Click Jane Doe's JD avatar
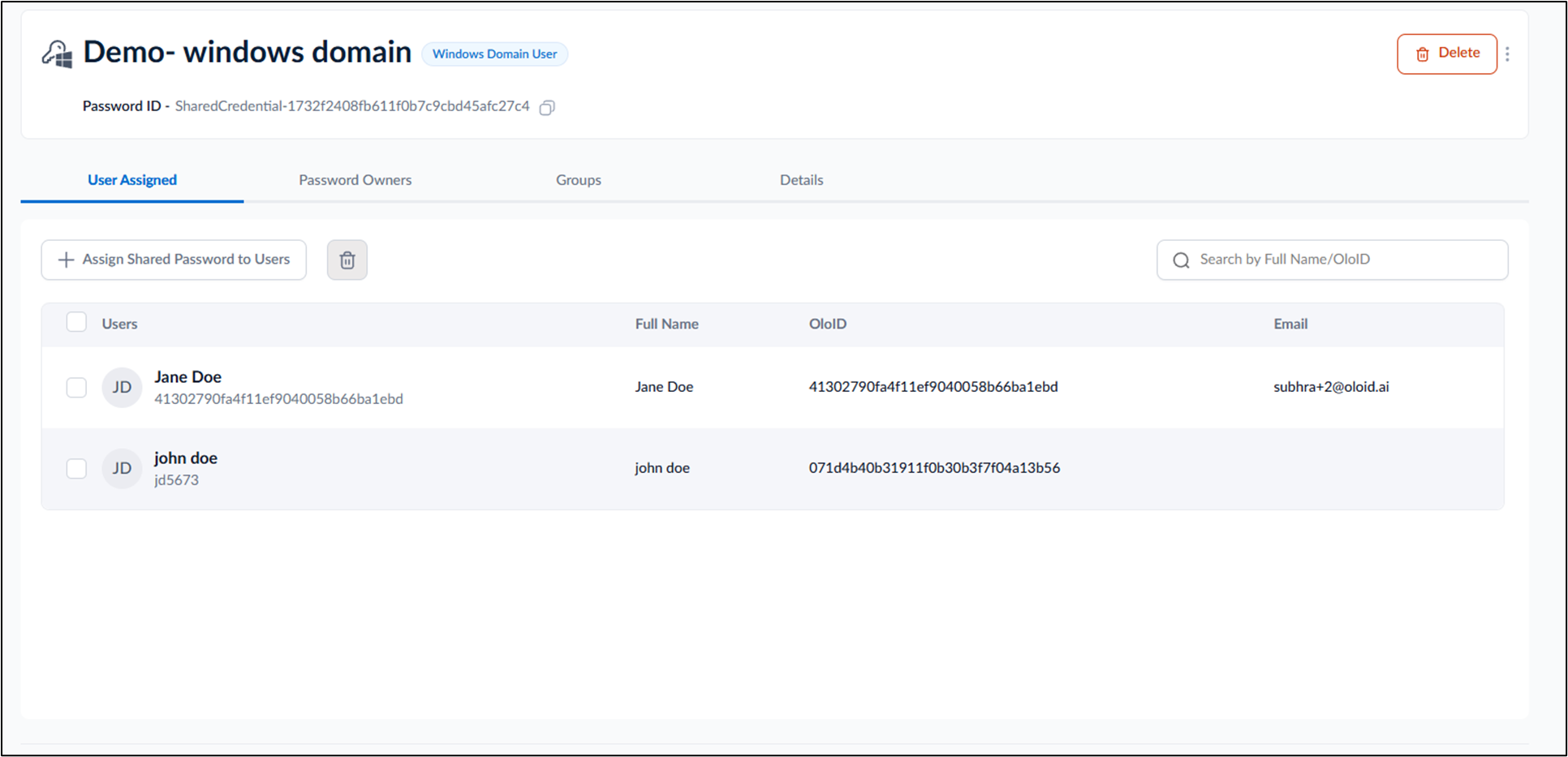Screen dimensions: 1568x757 122,387
